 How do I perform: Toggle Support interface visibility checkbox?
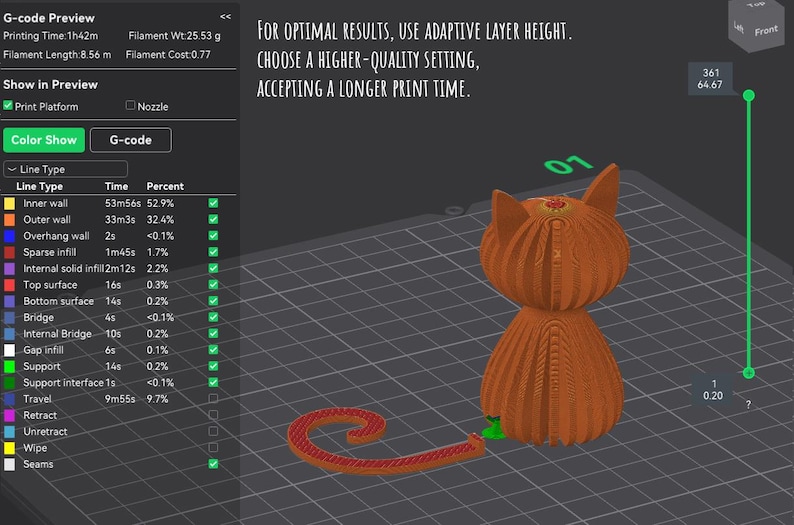[213, 382]
